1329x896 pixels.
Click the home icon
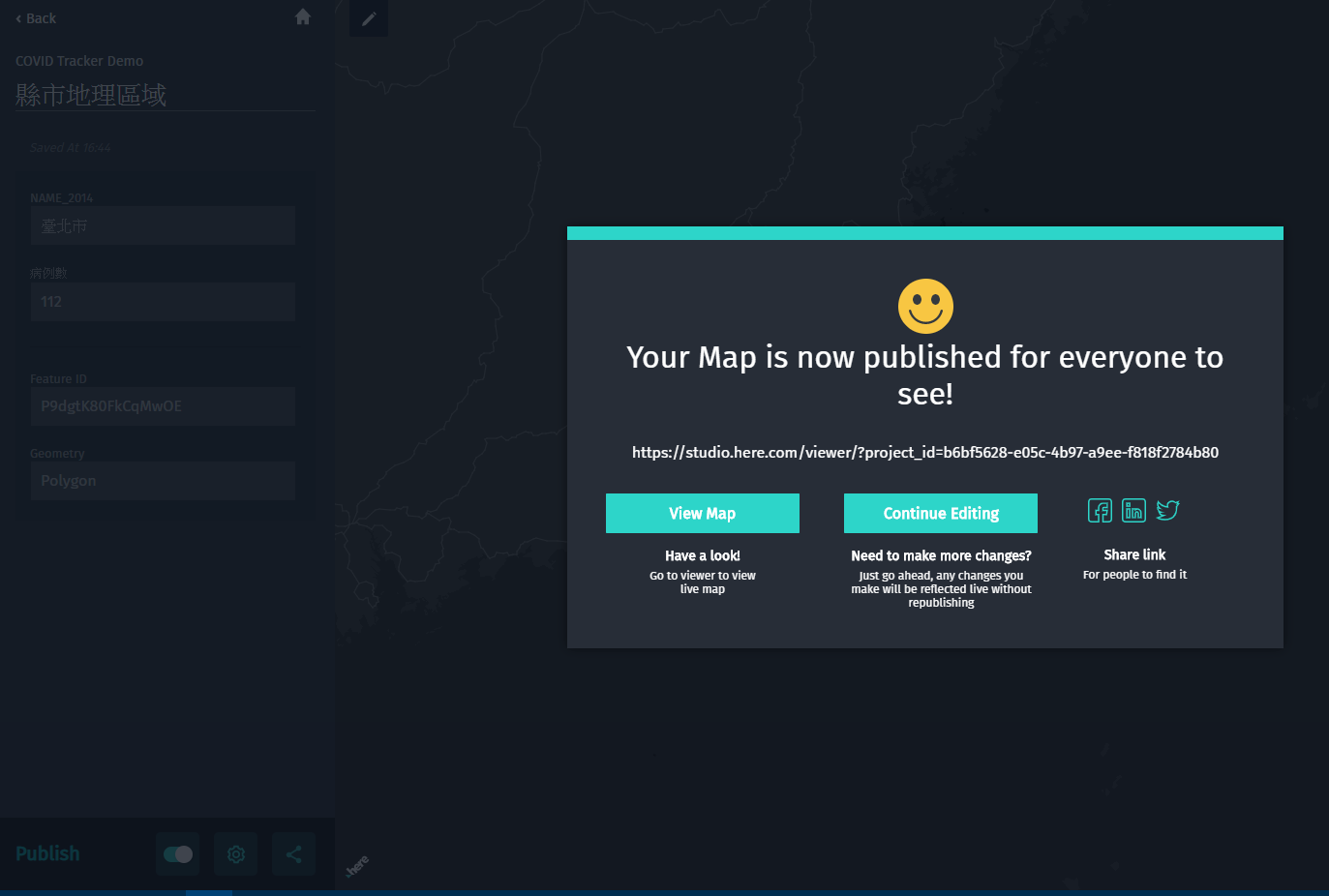pyautogui.click(x=303, y=16)
